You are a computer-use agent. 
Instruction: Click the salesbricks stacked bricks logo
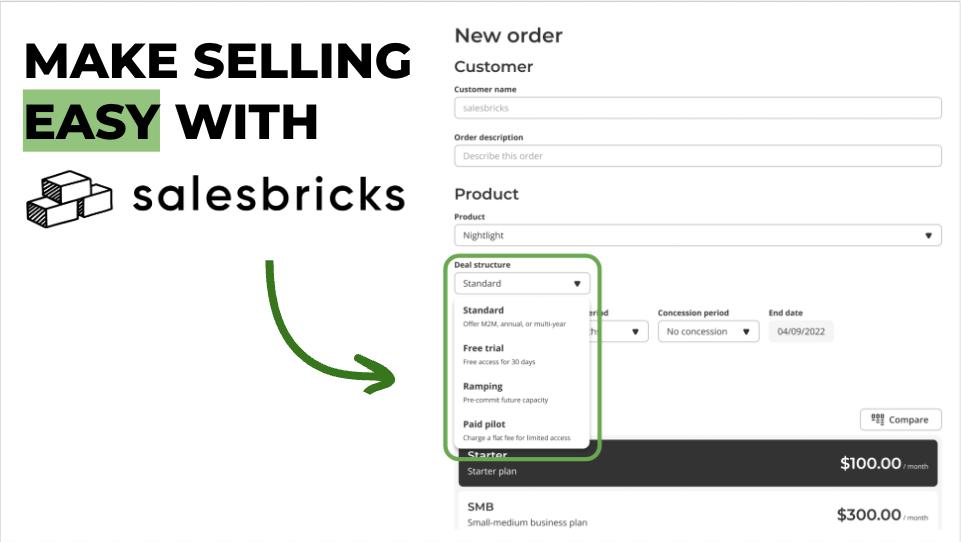pos(69,199)
